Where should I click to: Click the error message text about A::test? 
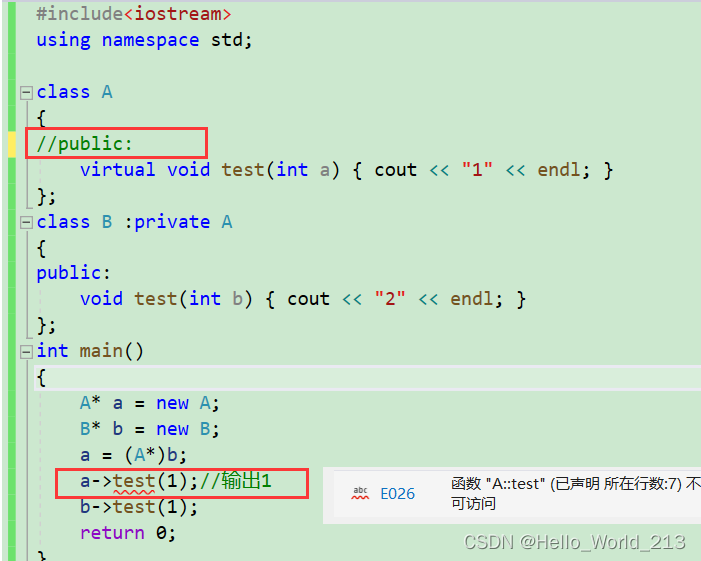(x=575, y=494)
